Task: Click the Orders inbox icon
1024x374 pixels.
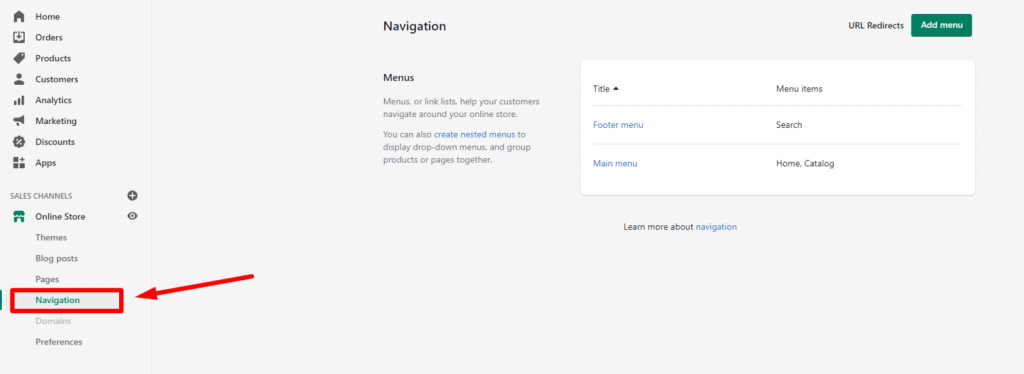Action: coord(19,37)
